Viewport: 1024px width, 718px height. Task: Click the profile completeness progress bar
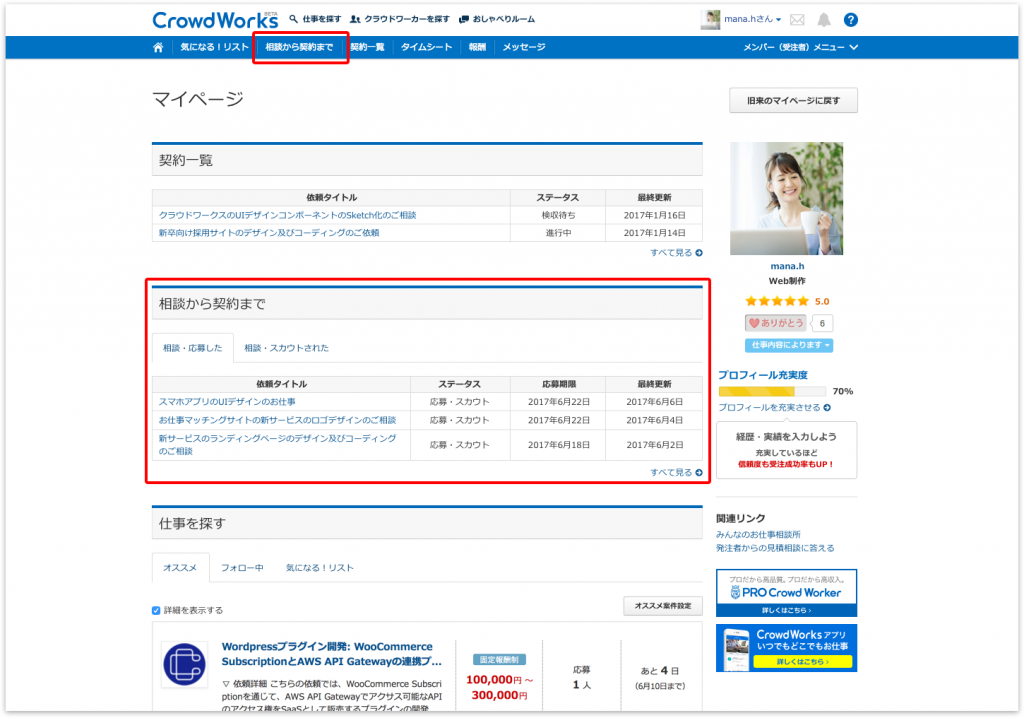tap(772, 392)
